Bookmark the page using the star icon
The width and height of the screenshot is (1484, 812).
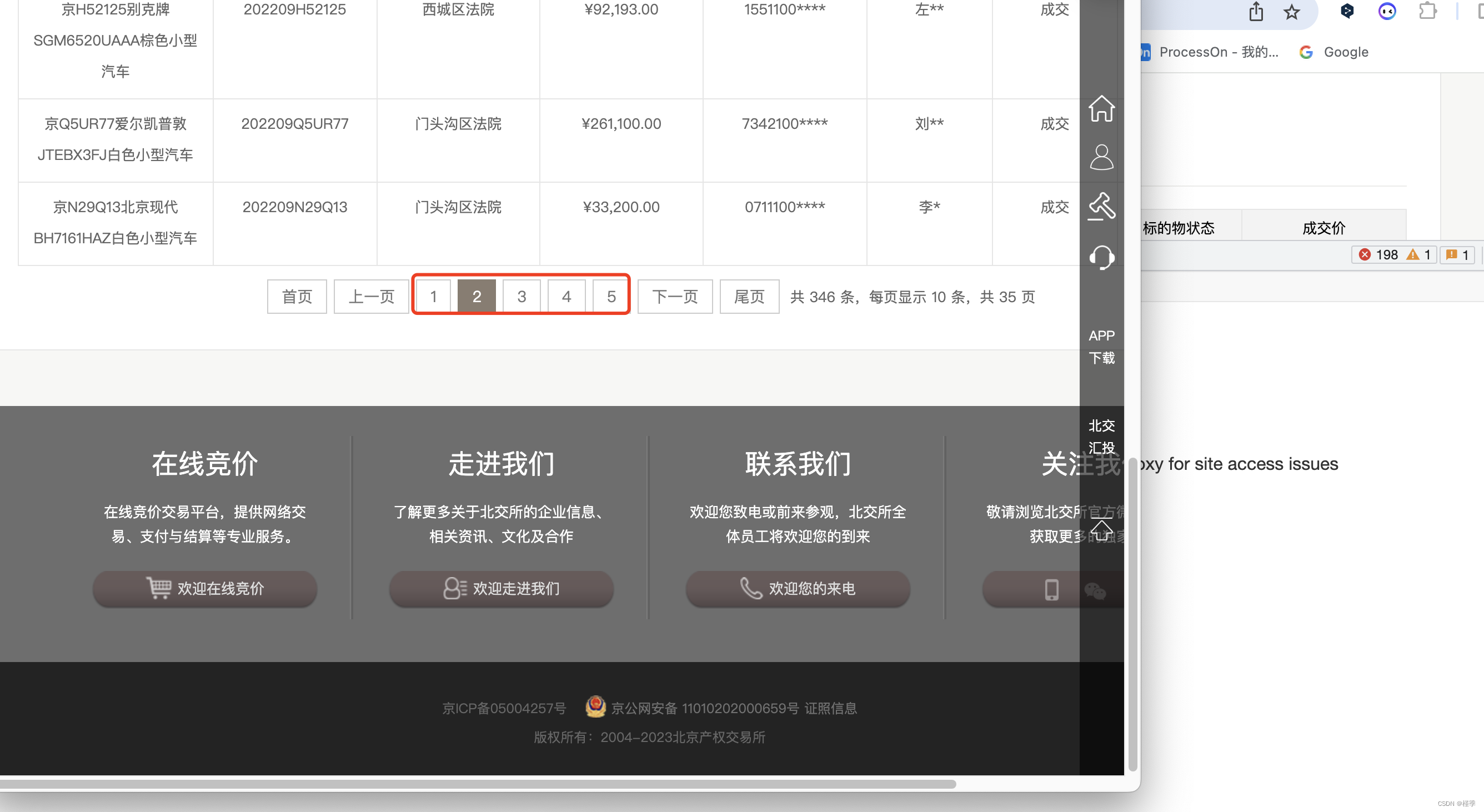1292,12
